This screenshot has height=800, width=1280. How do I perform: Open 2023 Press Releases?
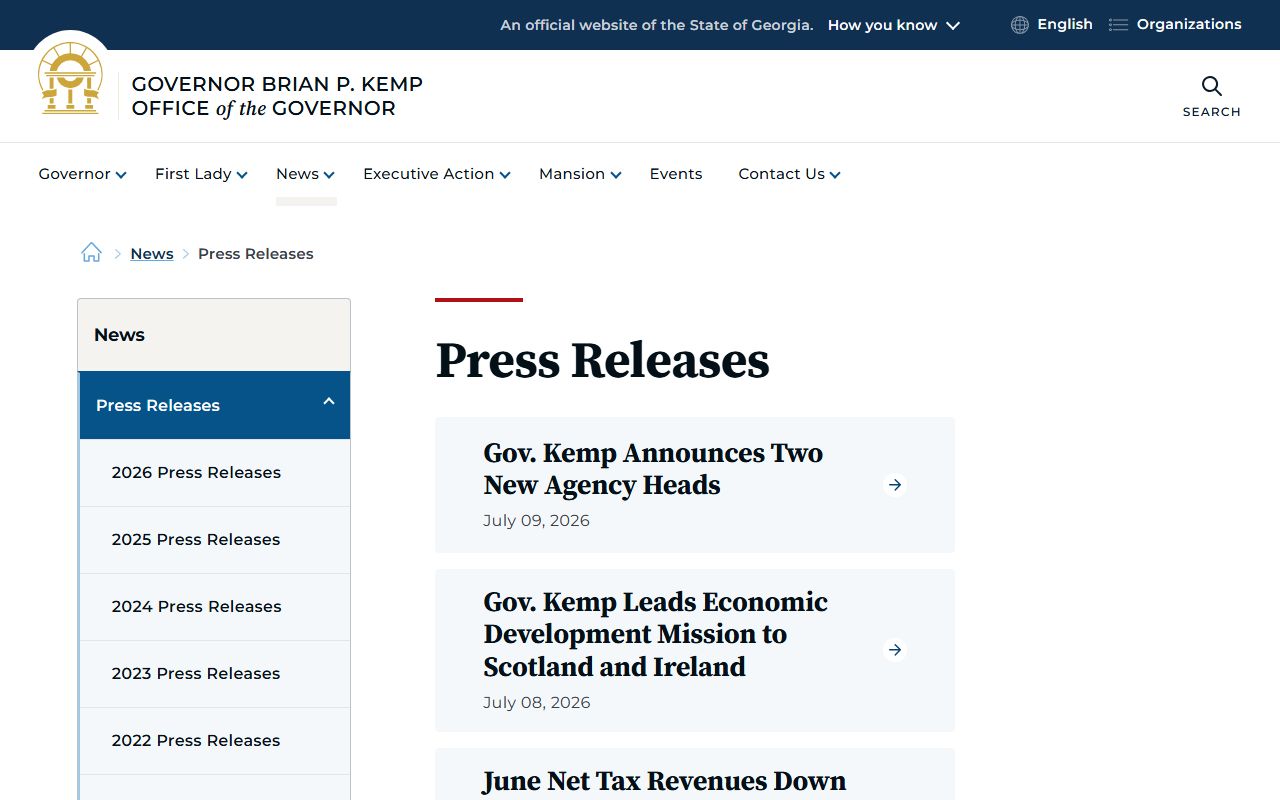point(214,674)
